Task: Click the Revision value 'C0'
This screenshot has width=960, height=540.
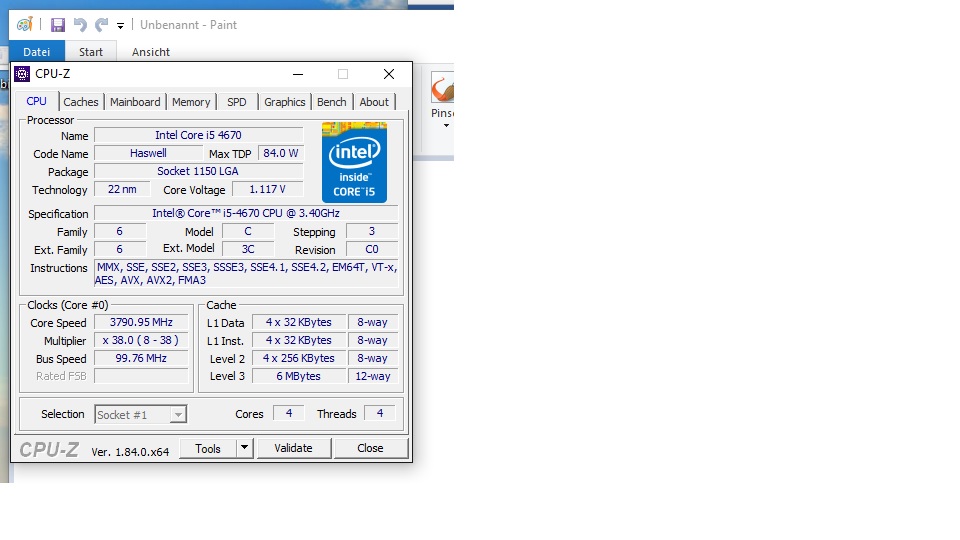Action: (372, 249)
